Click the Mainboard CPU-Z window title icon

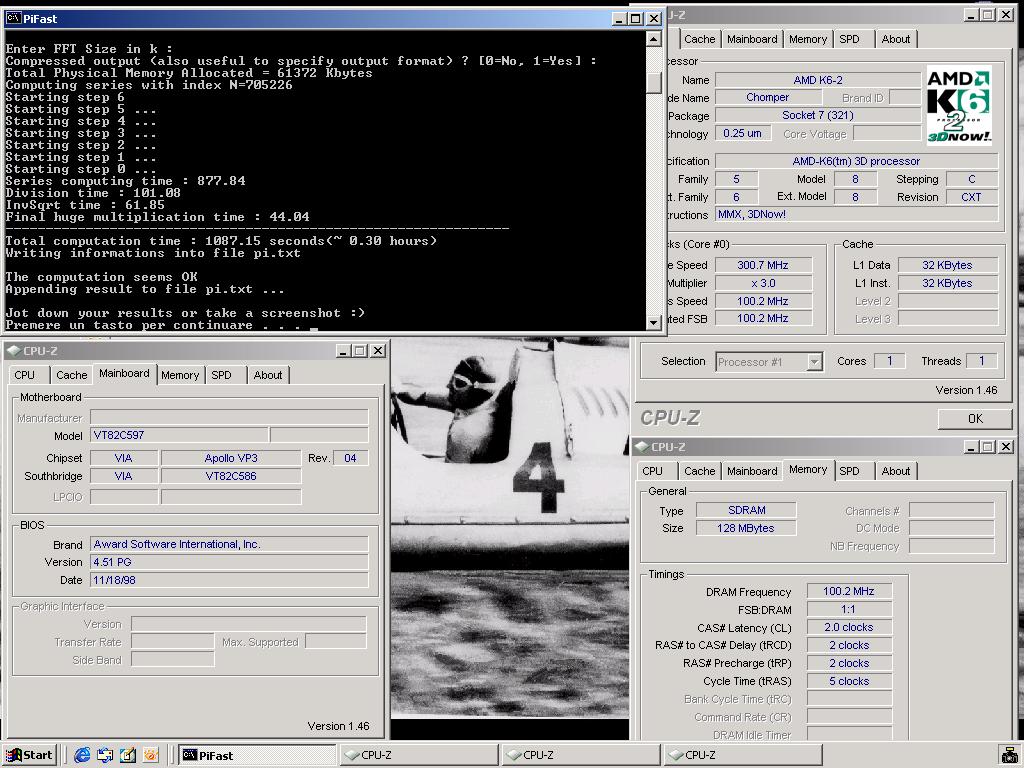pos(13,351)
